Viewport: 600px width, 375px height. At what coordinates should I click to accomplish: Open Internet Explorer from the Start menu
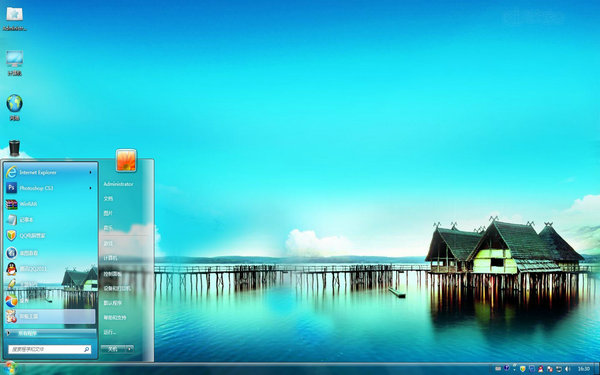coord(51,172)
